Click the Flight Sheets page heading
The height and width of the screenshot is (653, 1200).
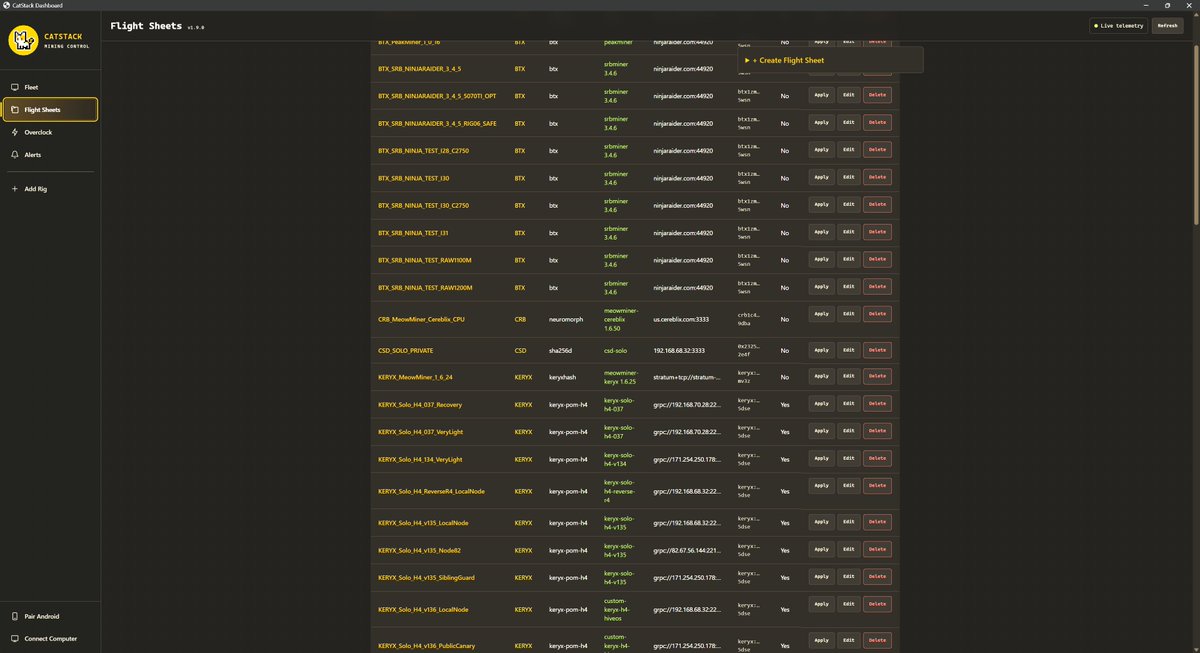point(145,25)
